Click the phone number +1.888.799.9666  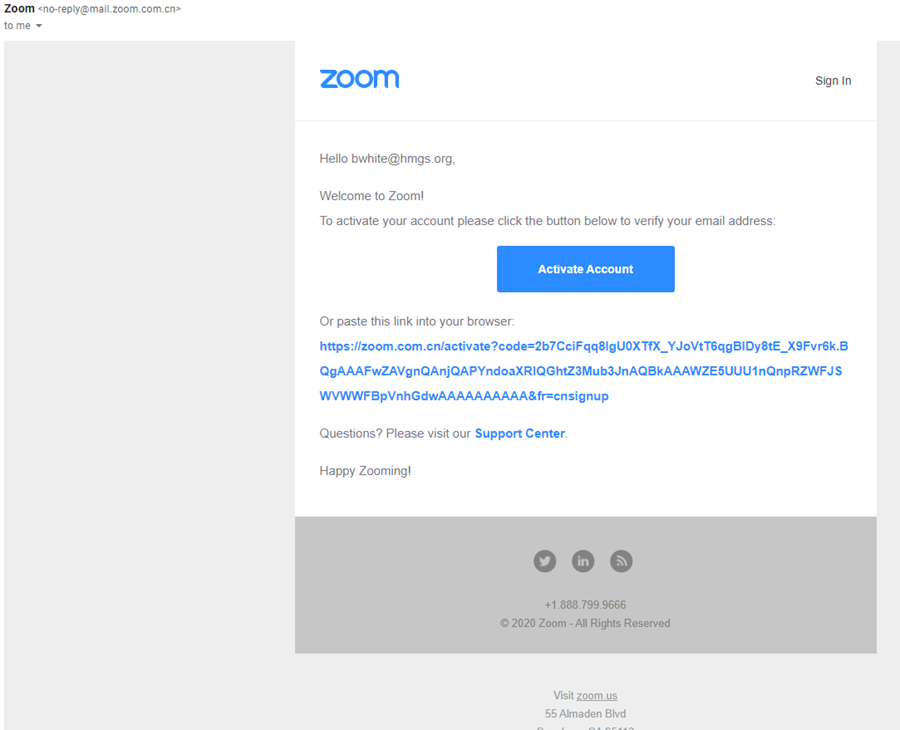(585, 605)
